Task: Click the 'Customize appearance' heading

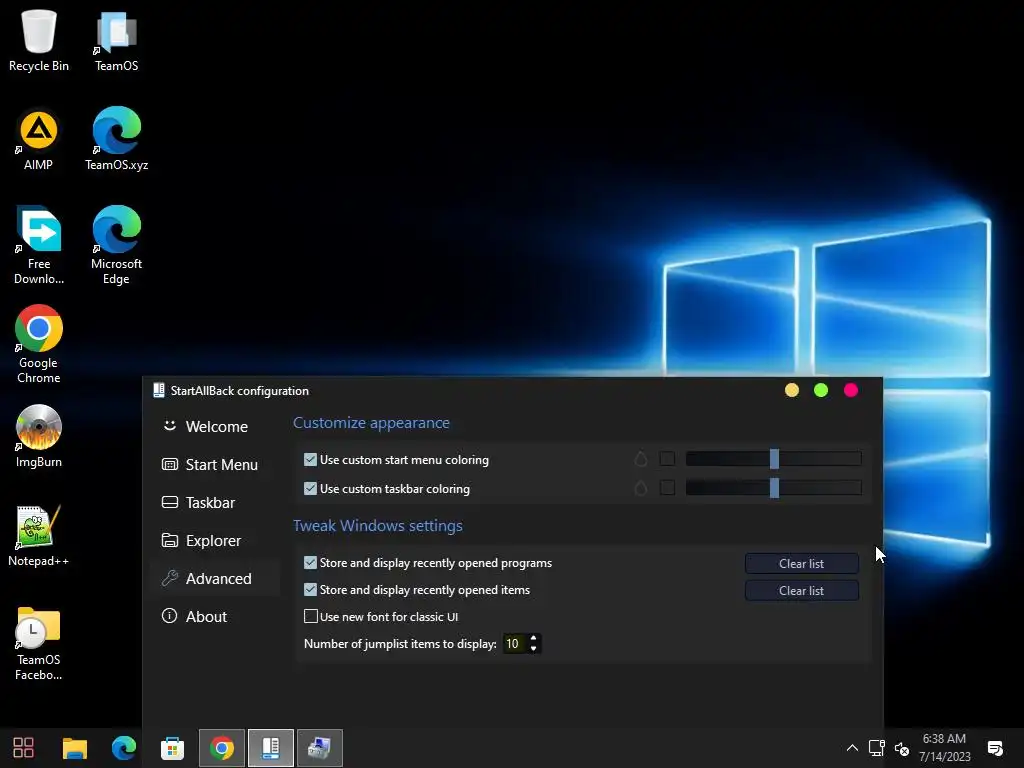Action: point(371,423)
